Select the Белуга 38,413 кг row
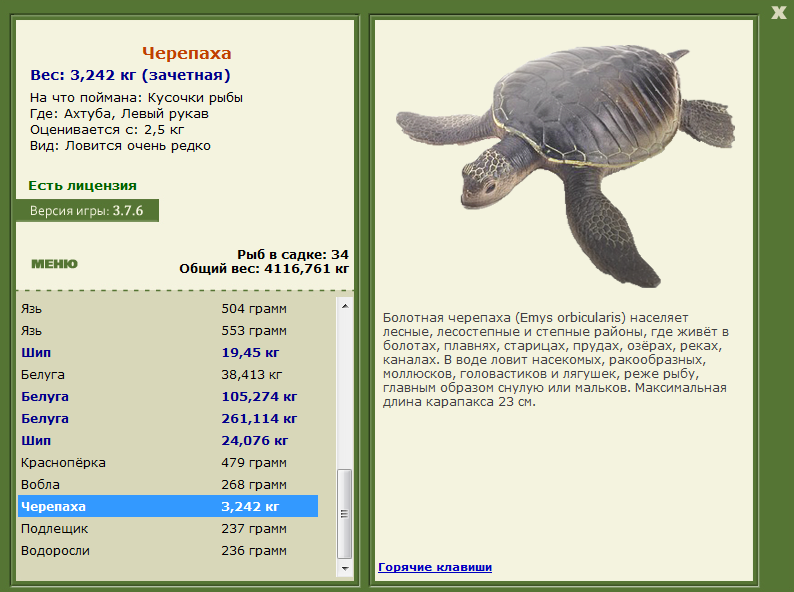794x592 pixels. pos(168,375)
